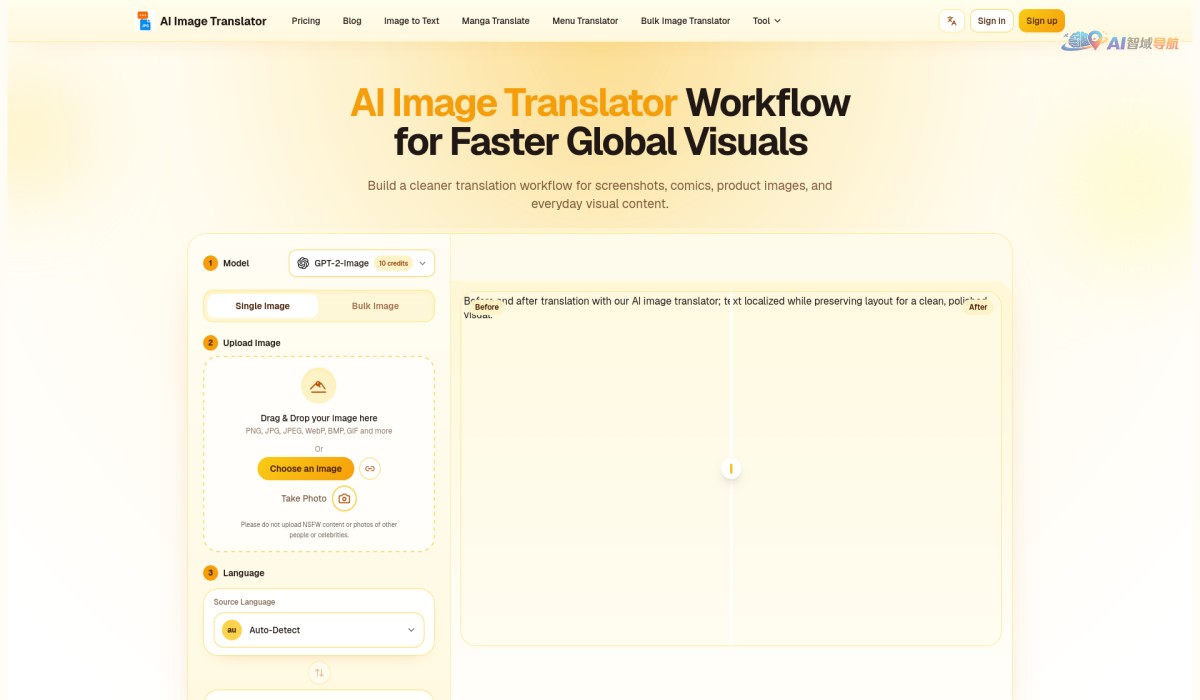Screen dimensions: 1200x700
Task: Open the Pricing page
Action: pyautogui.click(x=306, y=21)
